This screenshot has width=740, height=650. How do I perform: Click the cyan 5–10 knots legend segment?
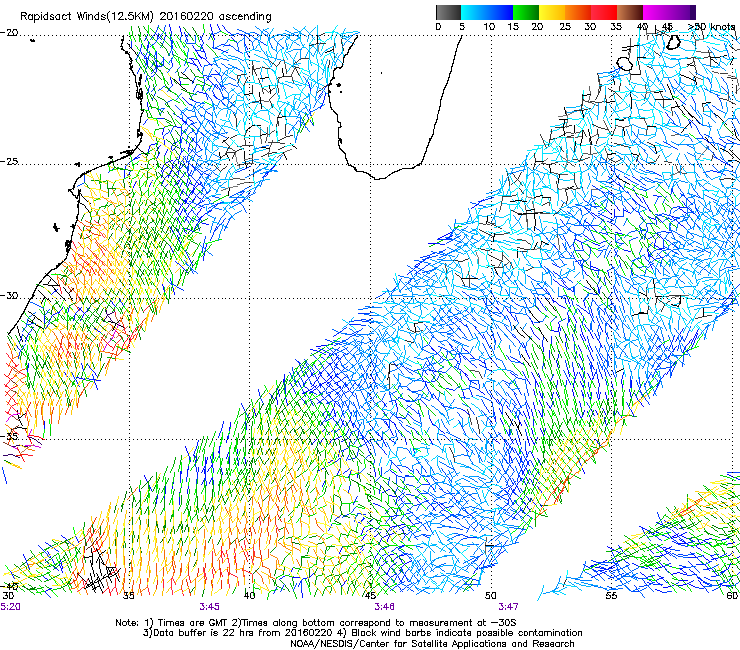(474, 12)
